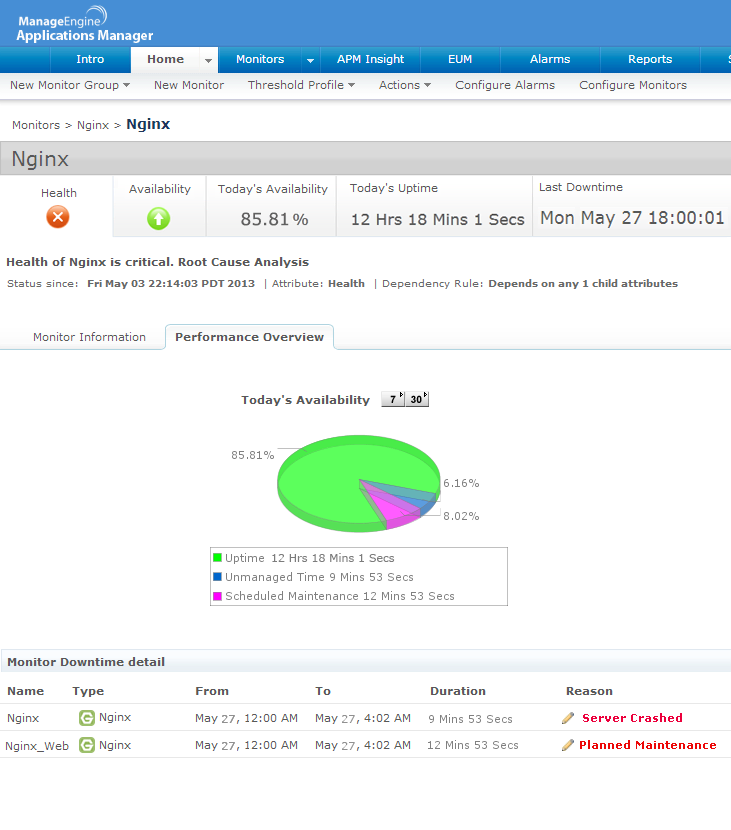Select the Performance Overview tab

pyautogui.click(x=249, y=337)
